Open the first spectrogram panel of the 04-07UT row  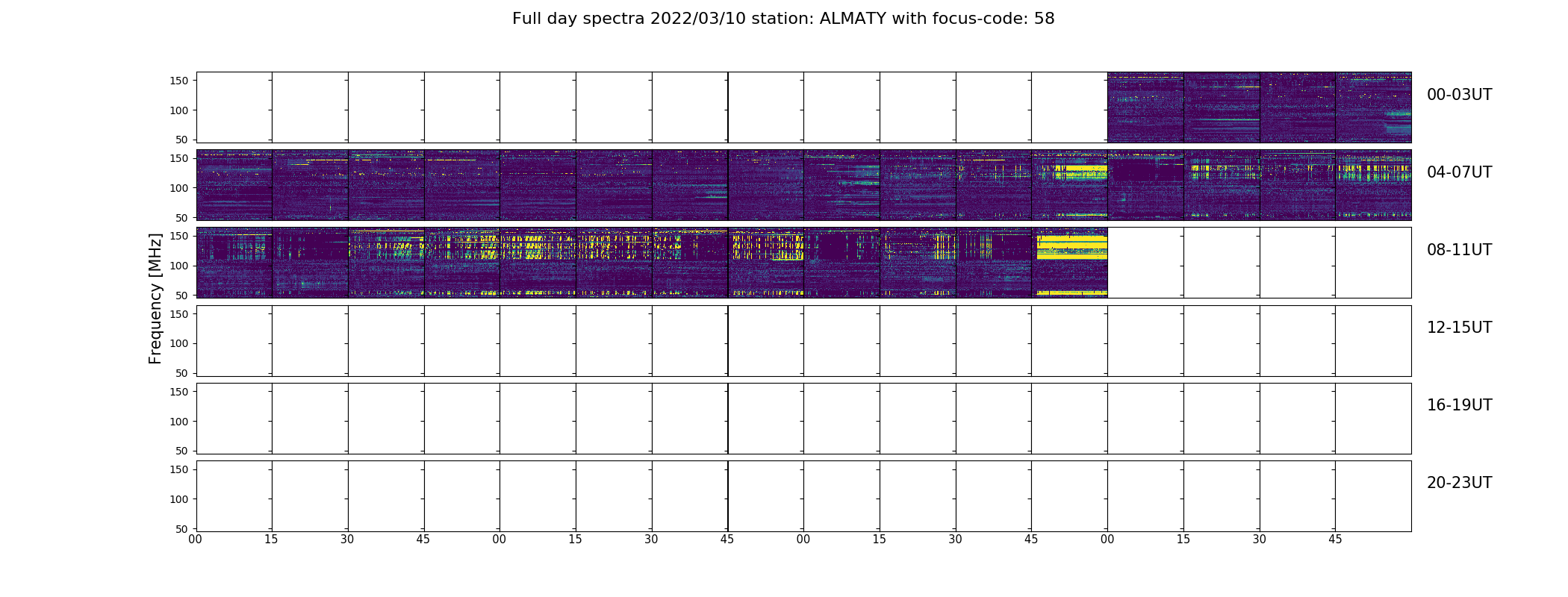click(x=234, y=185)
